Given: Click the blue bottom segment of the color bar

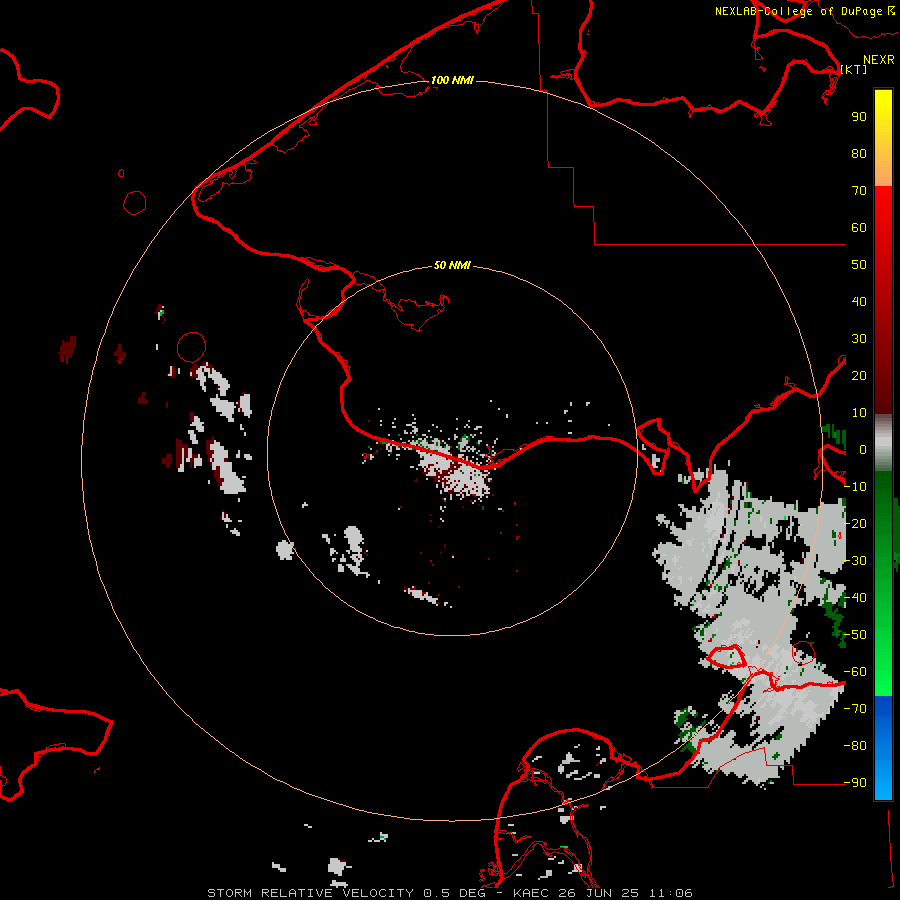Looking at the screenshot, I should tap(883, 748).
